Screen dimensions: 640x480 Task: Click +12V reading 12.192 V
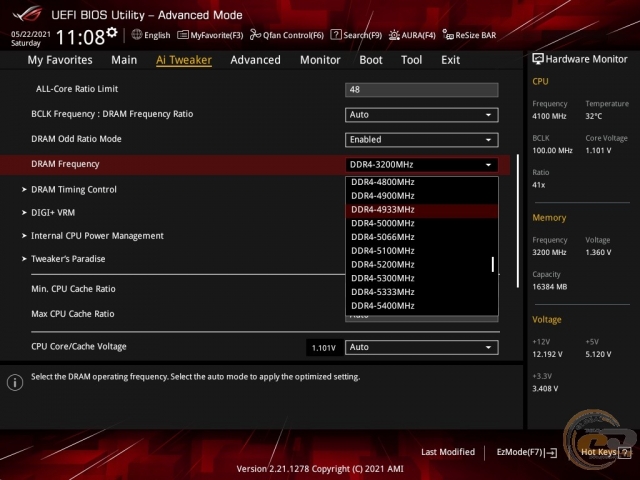click(547, 354)
